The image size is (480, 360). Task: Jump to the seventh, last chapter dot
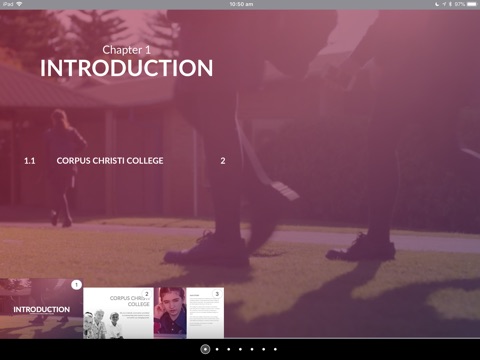[275, 349]
